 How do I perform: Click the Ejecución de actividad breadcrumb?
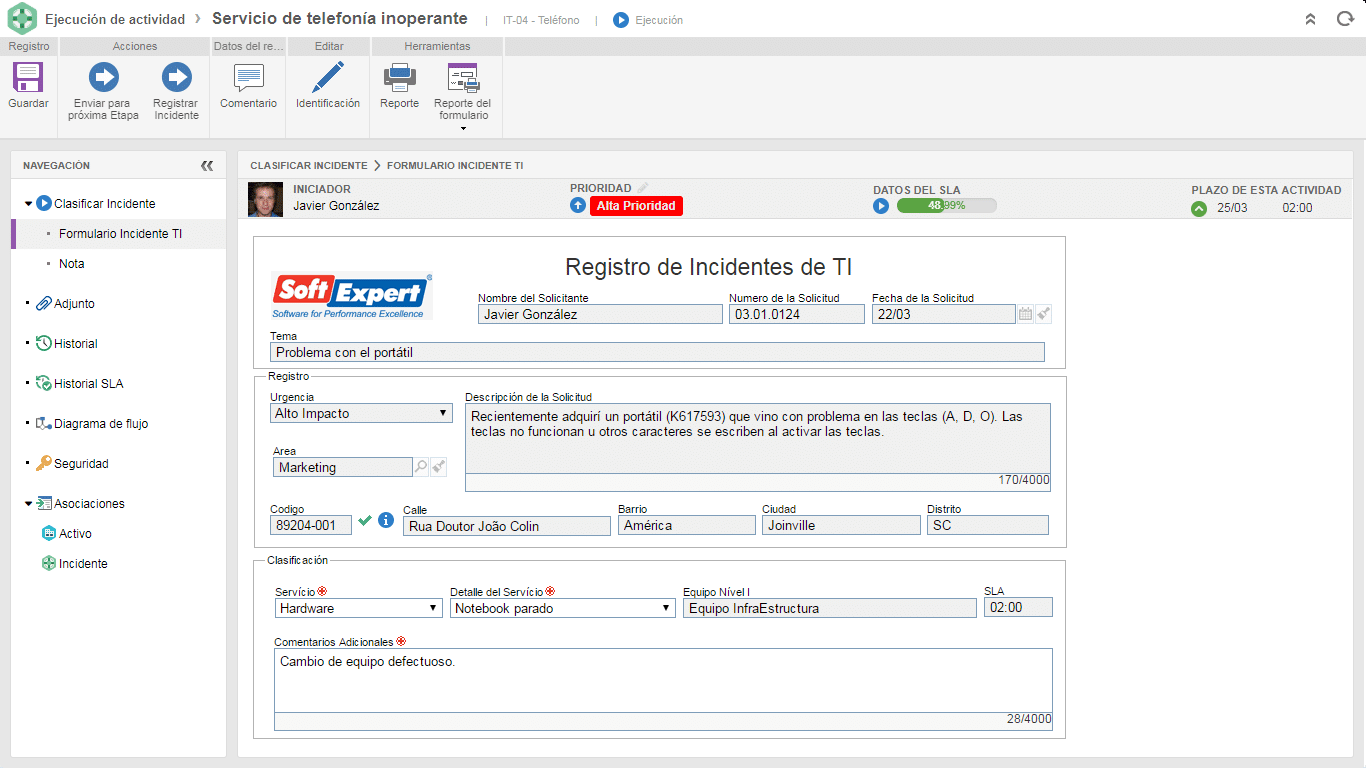(x=115, y=19)
